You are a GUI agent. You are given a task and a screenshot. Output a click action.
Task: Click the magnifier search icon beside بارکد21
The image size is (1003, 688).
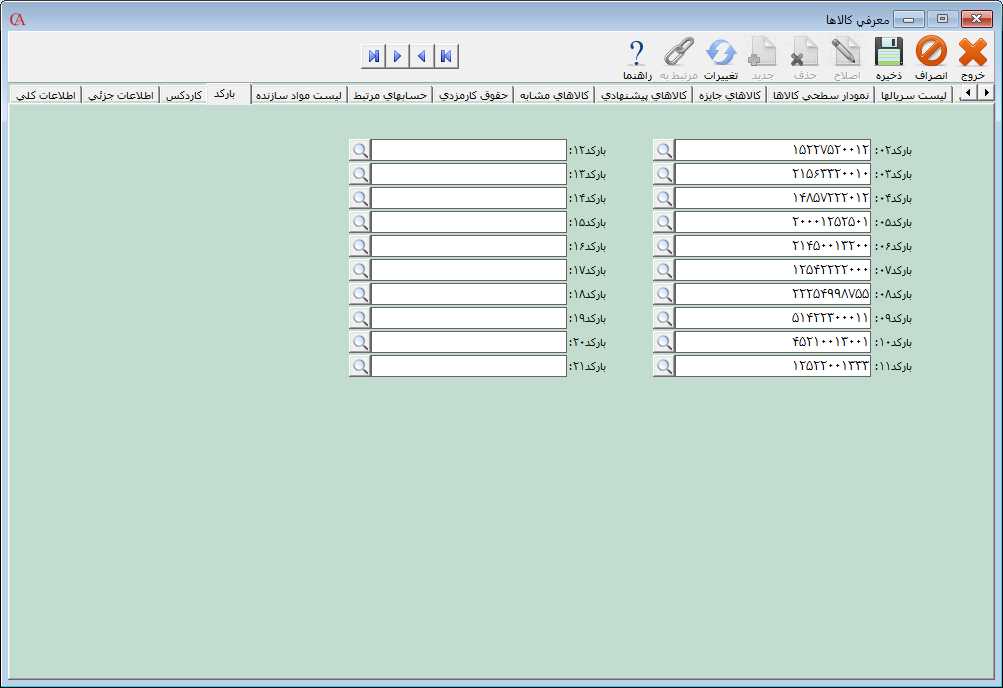click(359, 366)
